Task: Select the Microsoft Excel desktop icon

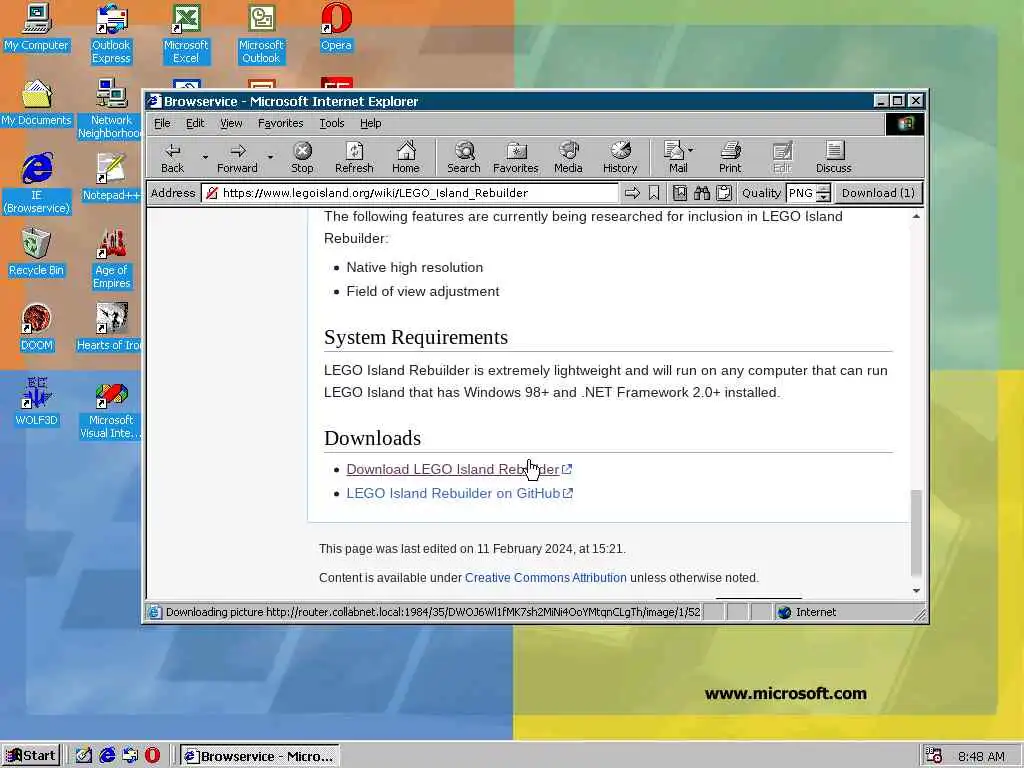Action: [186, 34]
